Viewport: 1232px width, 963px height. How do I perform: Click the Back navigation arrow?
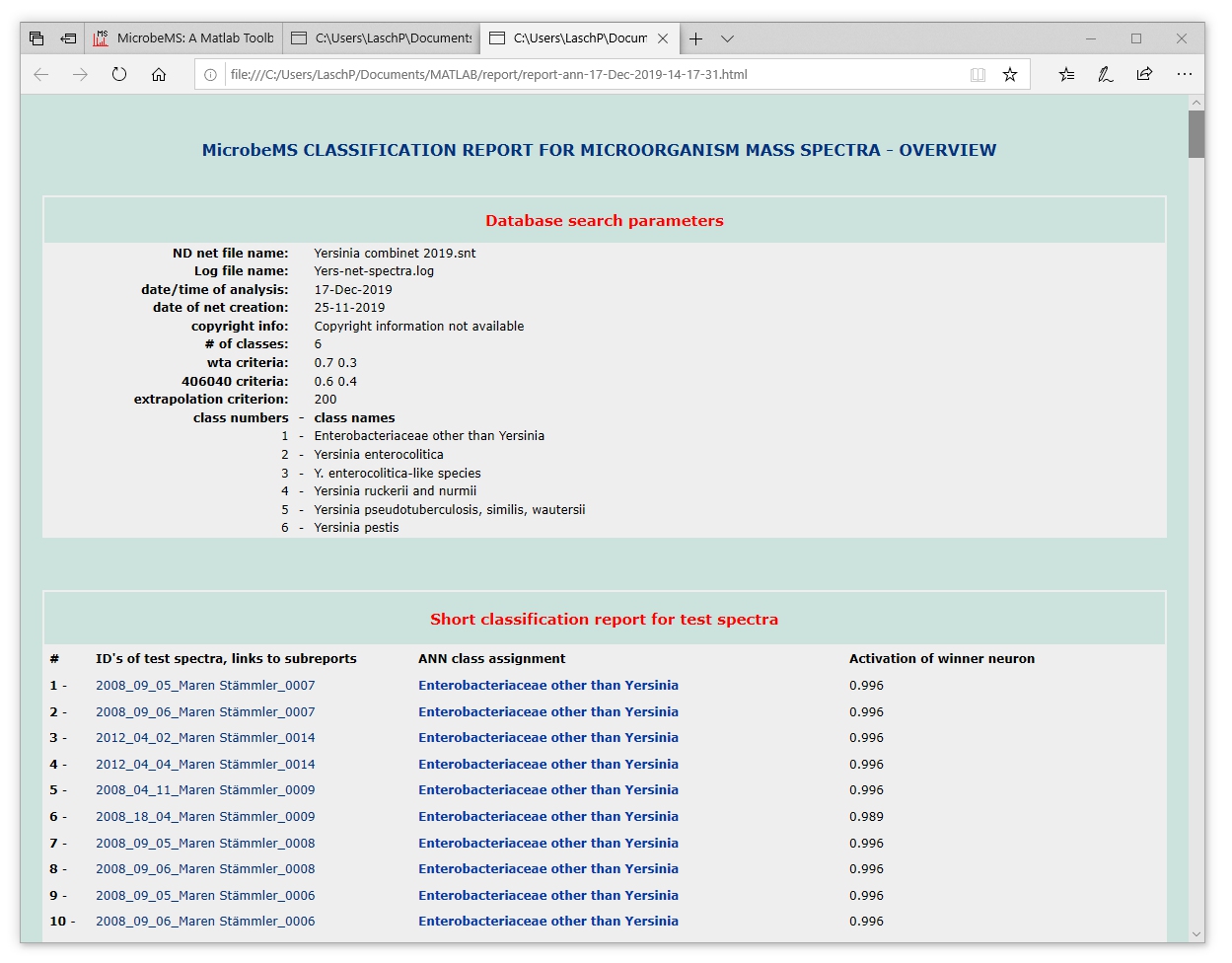click(41, 74)
